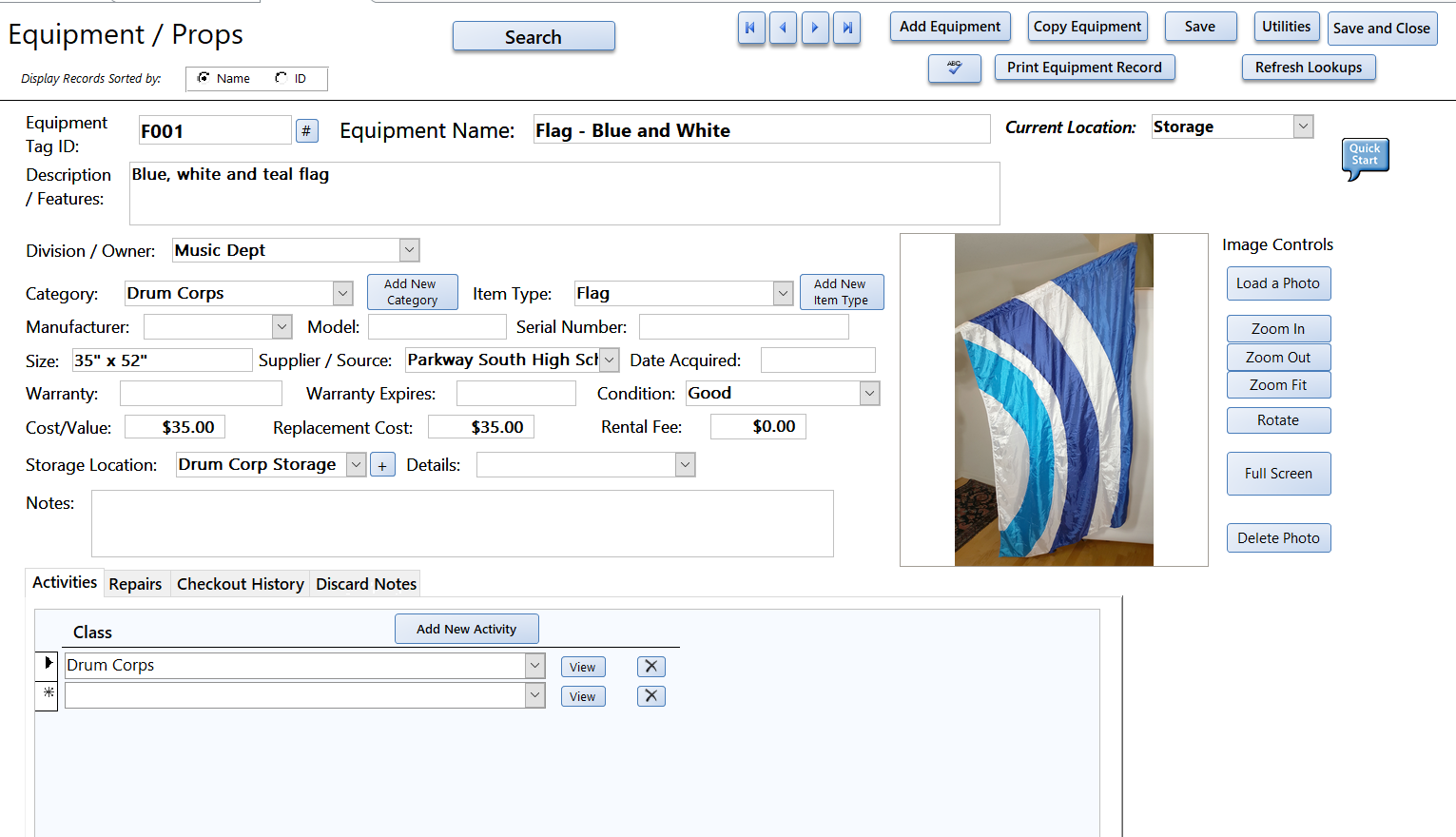Click the previous record arrow
Image resolution: width=1456 pixels, height=837 pixels.
point(784,28)
